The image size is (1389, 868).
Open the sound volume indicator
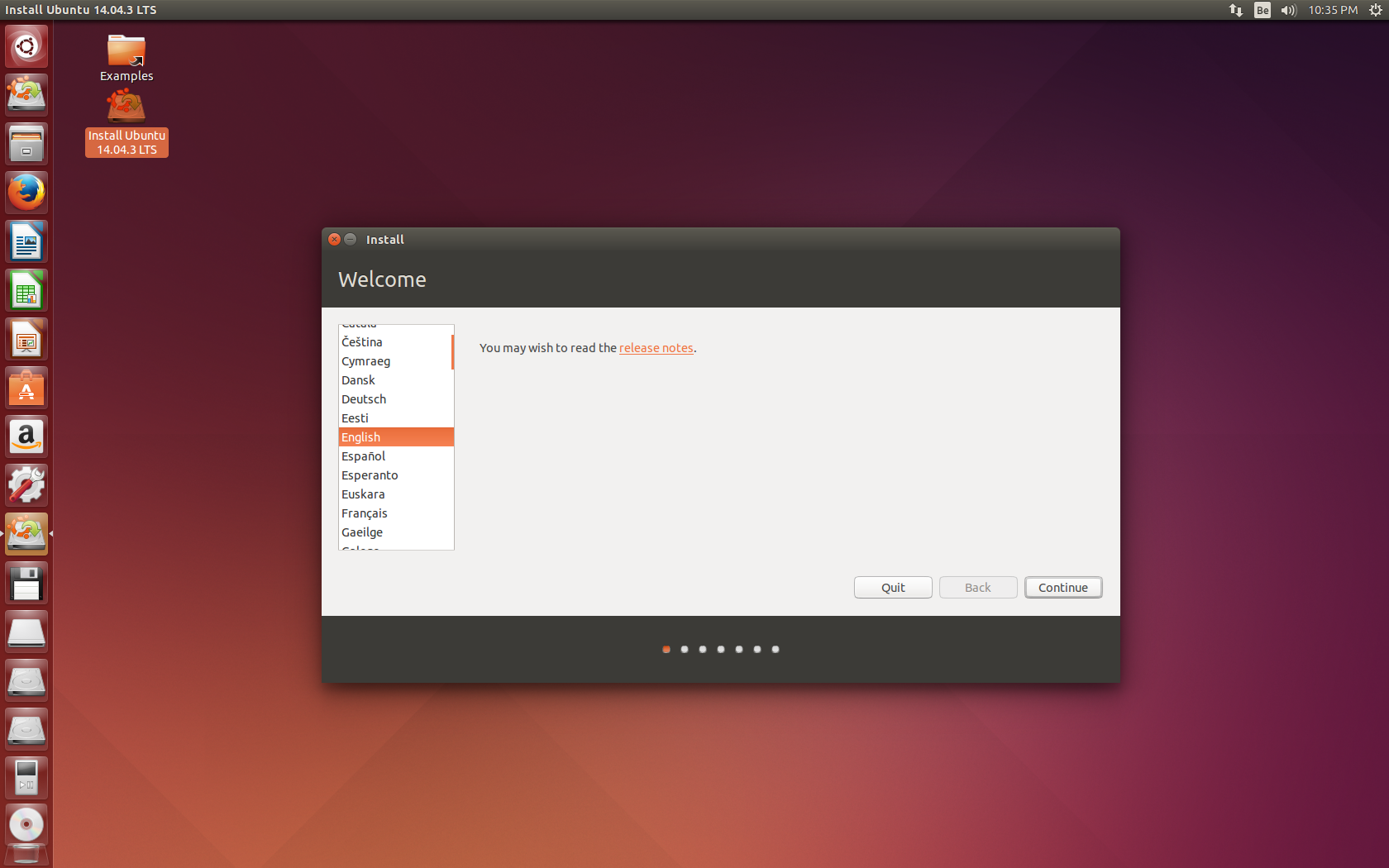click(1289, 10)
